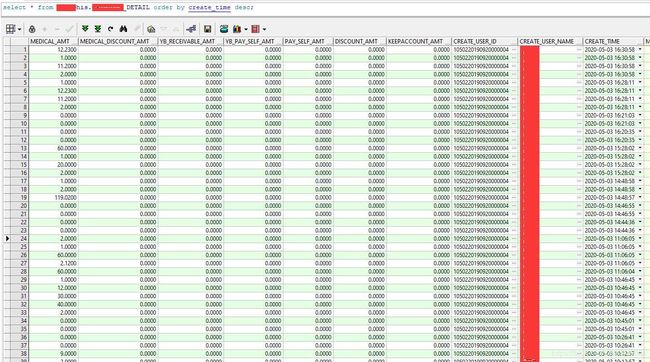Click CREATE_USER_ID value in row 7

(x=481, y=99)
